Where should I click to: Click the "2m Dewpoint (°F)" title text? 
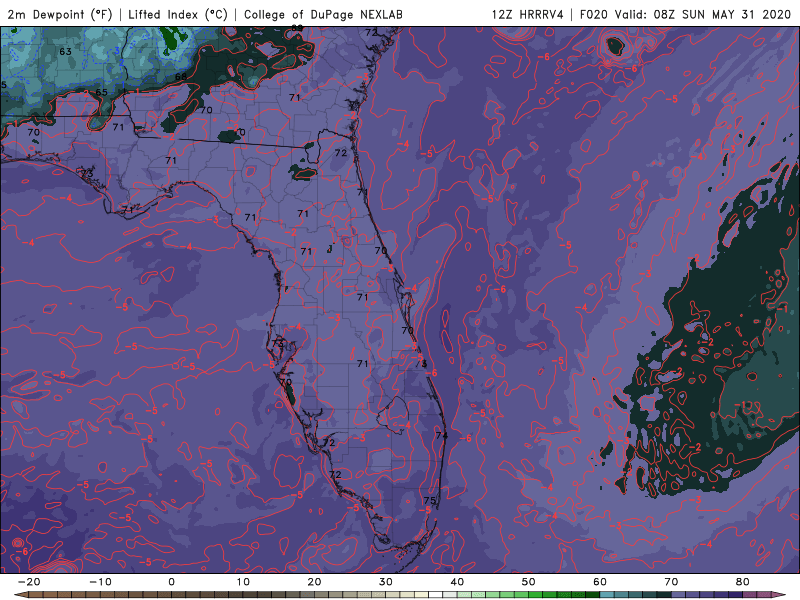point(60,14)
